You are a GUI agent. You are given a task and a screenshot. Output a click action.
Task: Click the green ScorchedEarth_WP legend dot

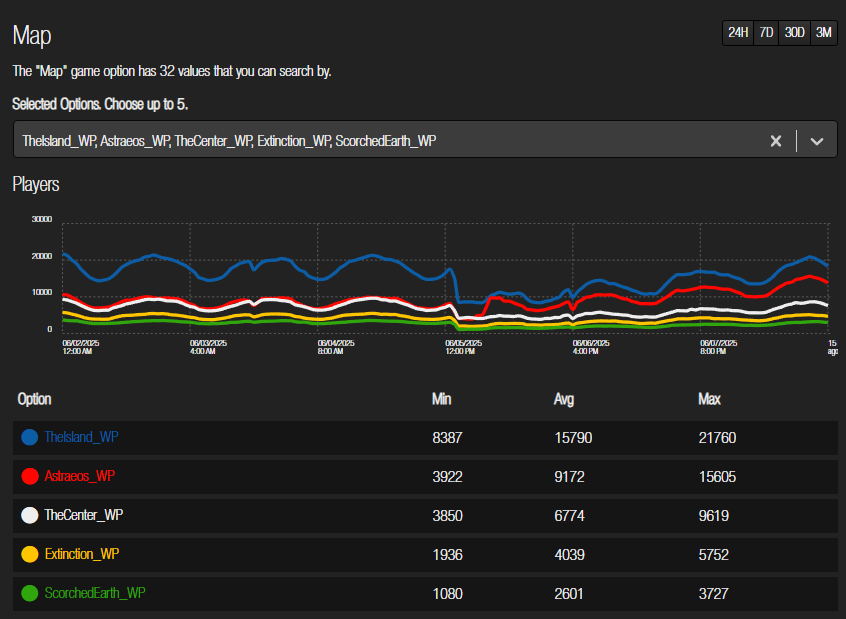(29, 592)
